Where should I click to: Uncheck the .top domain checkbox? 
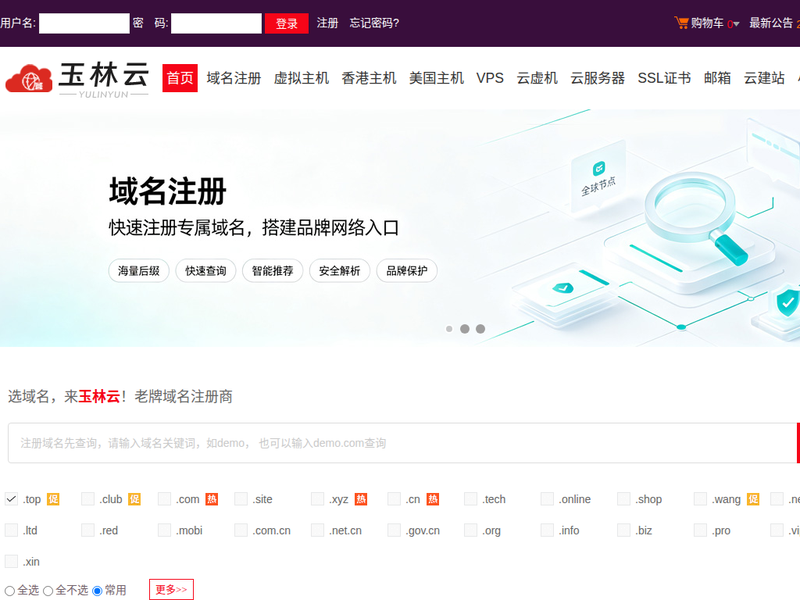11,499
